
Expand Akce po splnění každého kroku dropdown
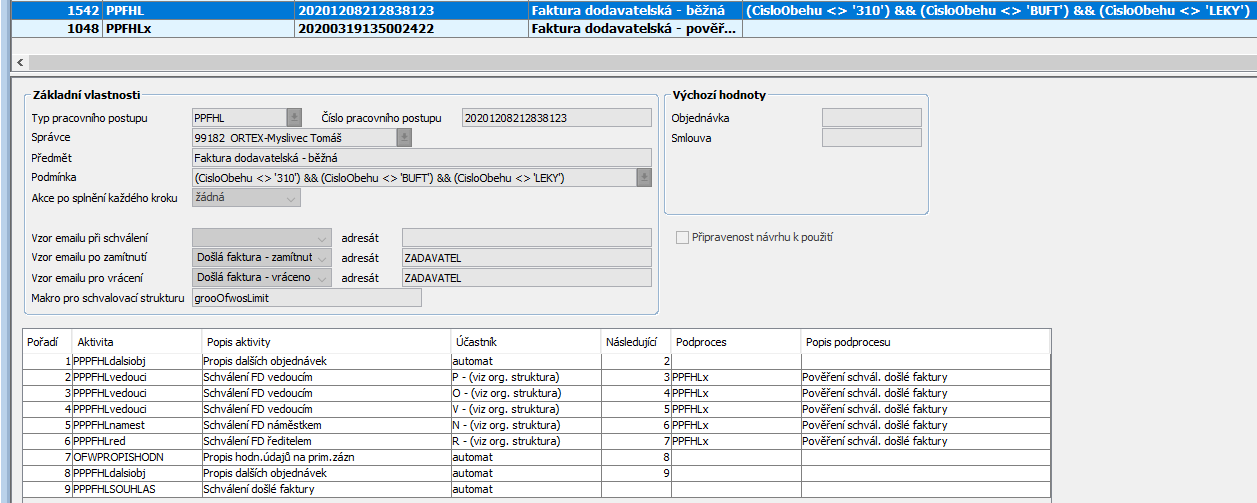pyautogui.click(x=291, y=198)
